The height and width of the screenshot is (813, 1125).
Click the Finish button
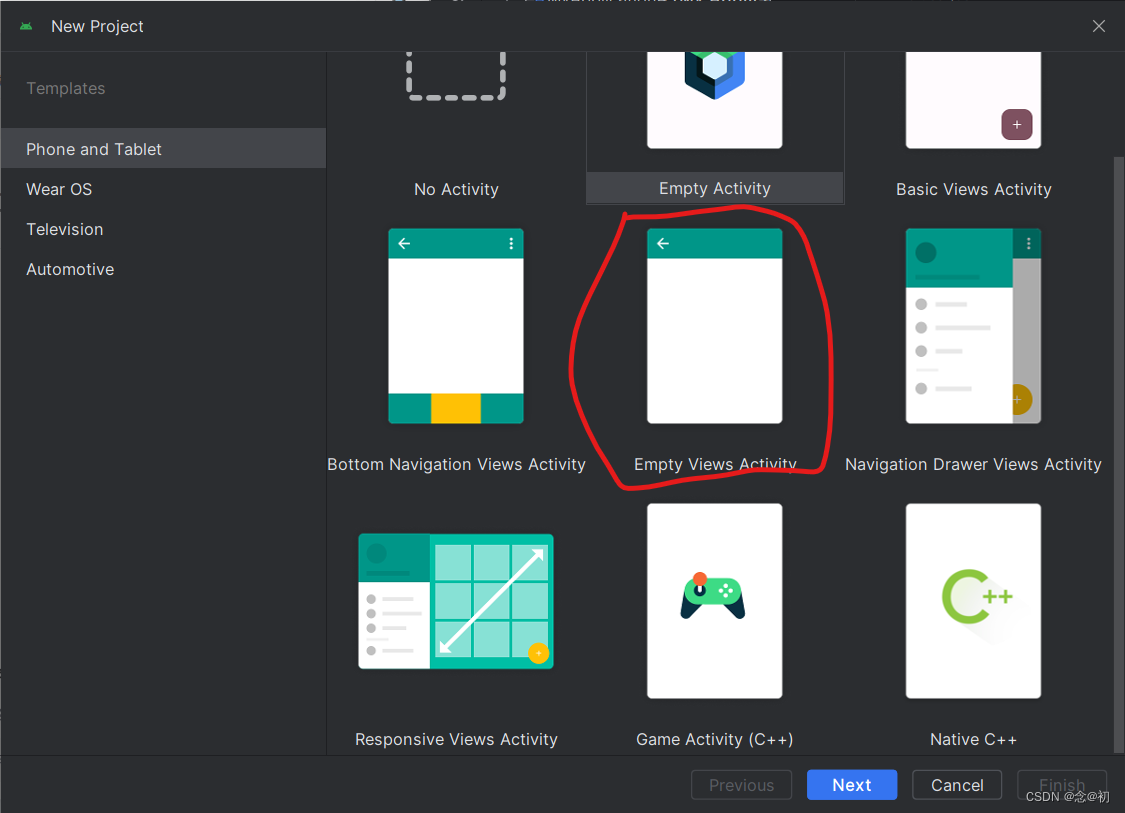1062,784
